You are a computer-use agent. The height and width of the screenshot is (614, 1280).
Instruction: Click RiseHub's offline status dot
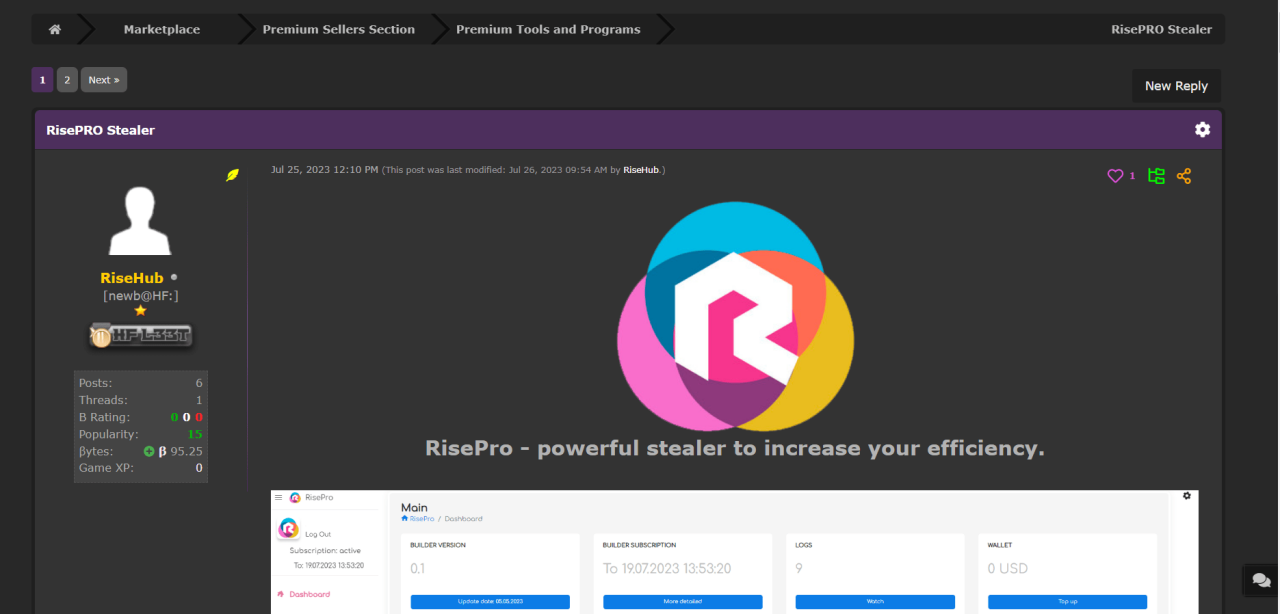click(x=174, y=277)
